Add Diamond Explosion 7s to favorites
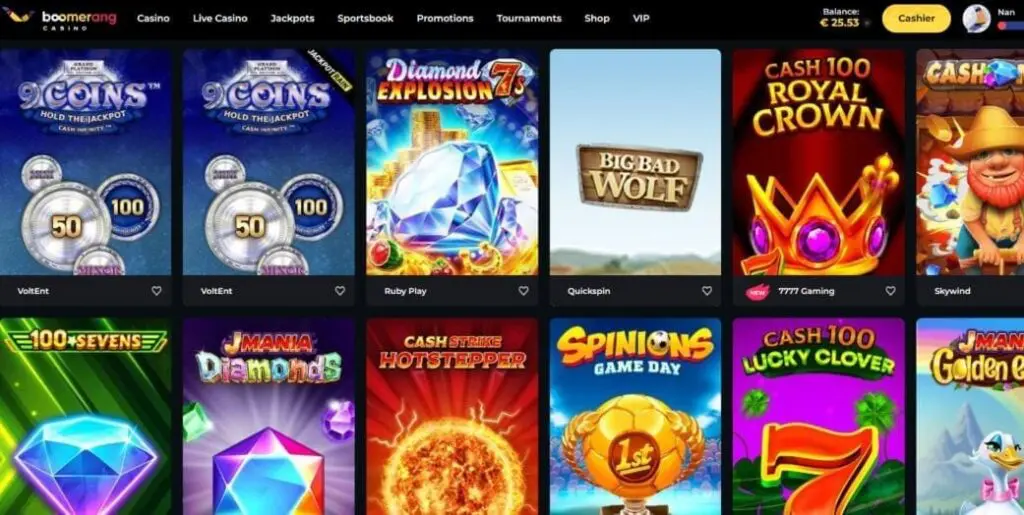Image resolution: width=1024 pixels, height=515 pixels. coord(523,291)
